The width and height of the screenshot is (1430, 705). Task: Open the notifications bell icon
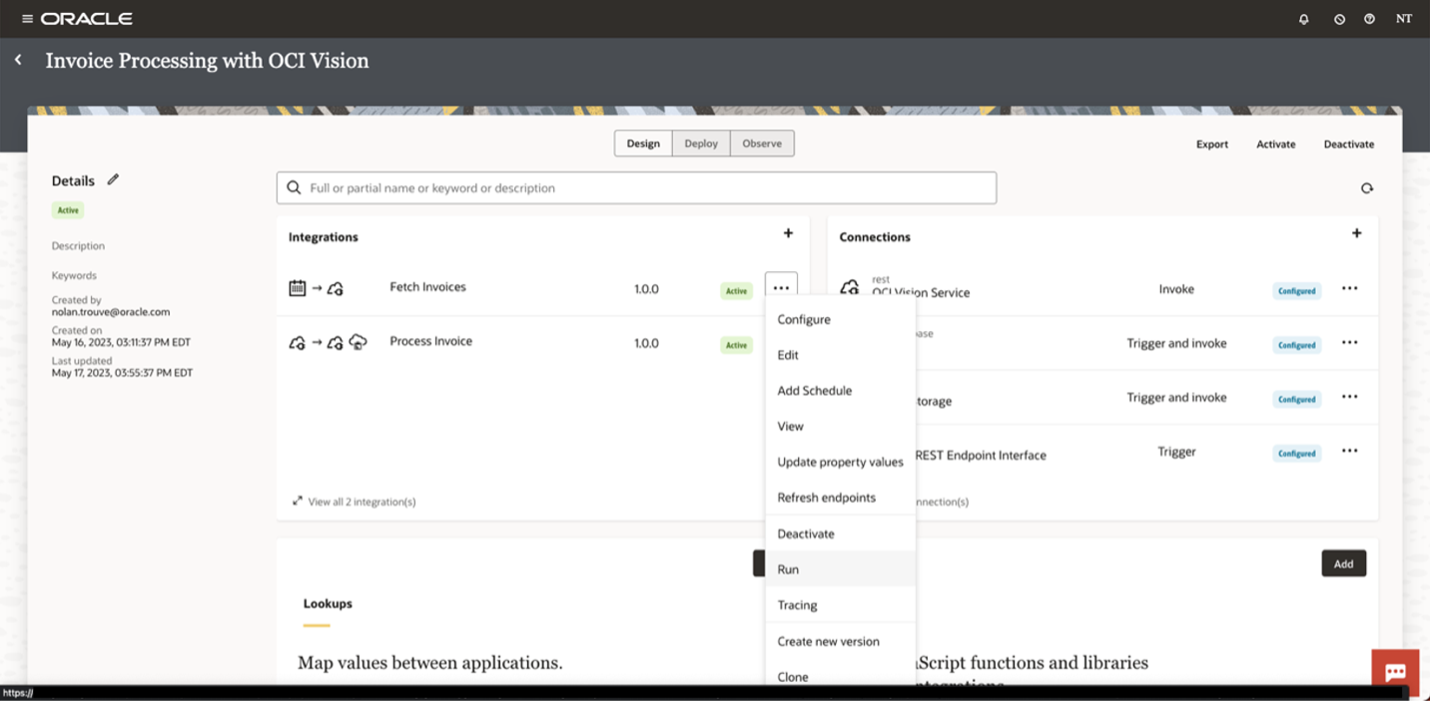[x=1303, y=18]
